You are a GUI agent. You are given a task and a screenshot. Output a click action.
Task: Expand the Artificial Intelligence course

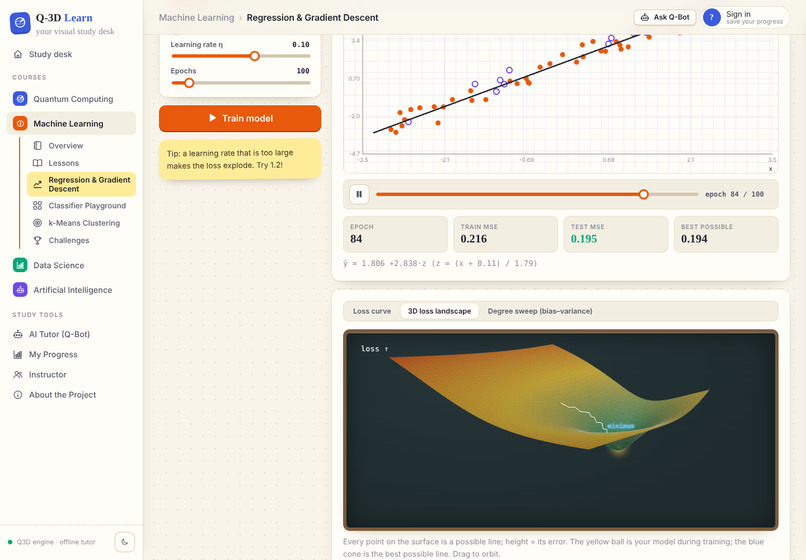71,290
